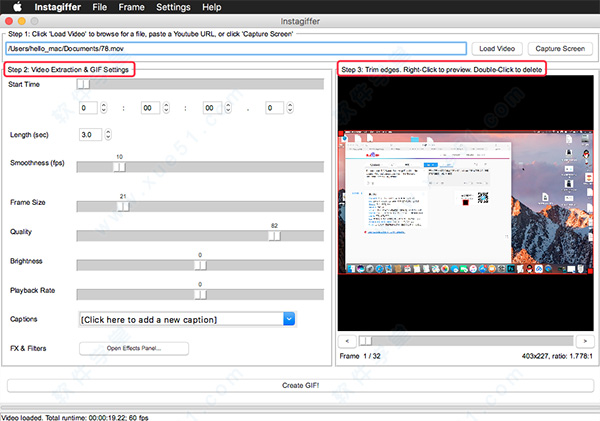Click the fraction stepper arrows
Viewport: 600px width, 421px height.
(x=290, y=108)
